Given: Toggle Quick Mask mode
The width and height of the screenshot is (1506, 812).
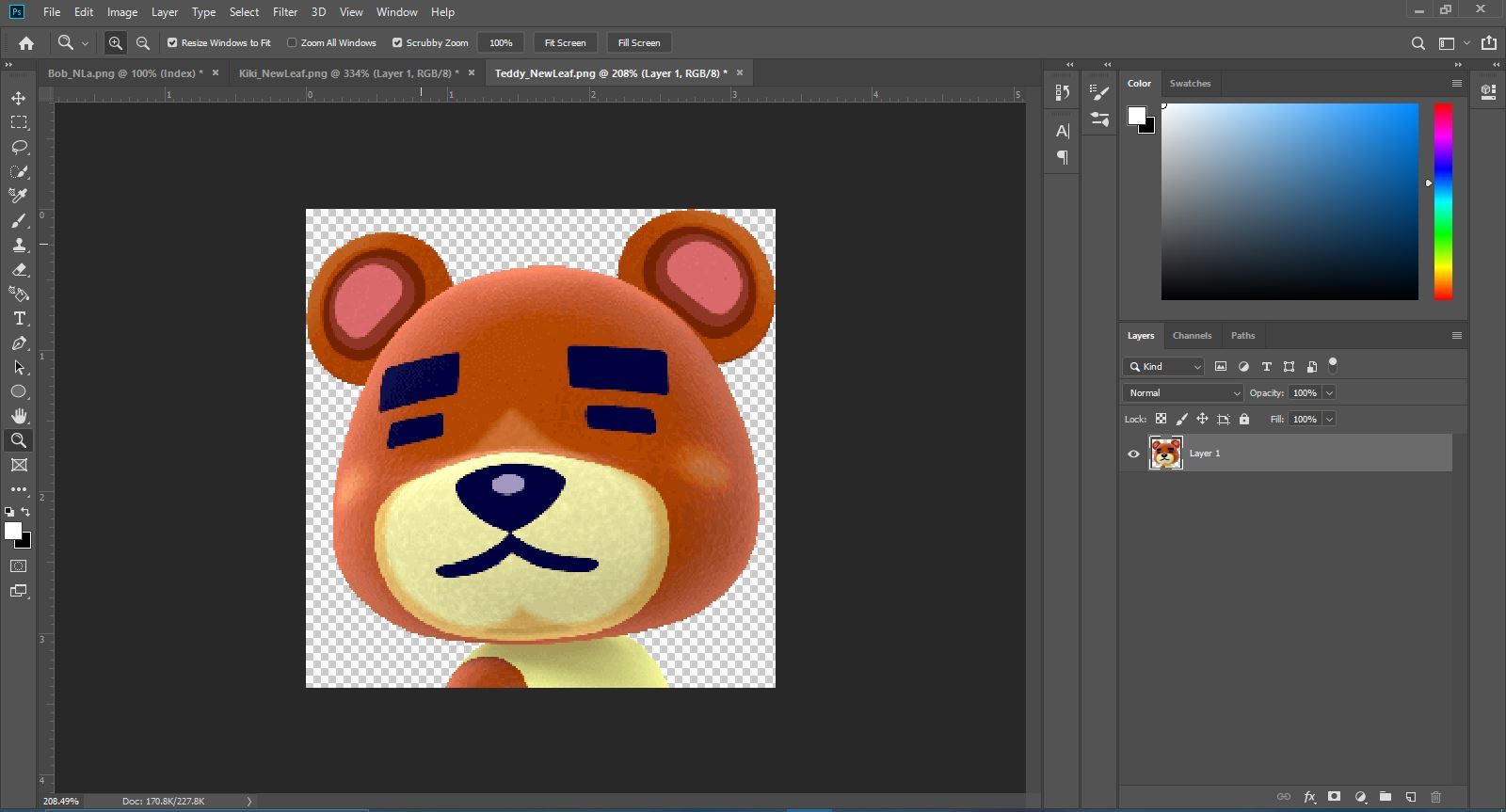Looking at the screenshot, I should pos(19,566).
